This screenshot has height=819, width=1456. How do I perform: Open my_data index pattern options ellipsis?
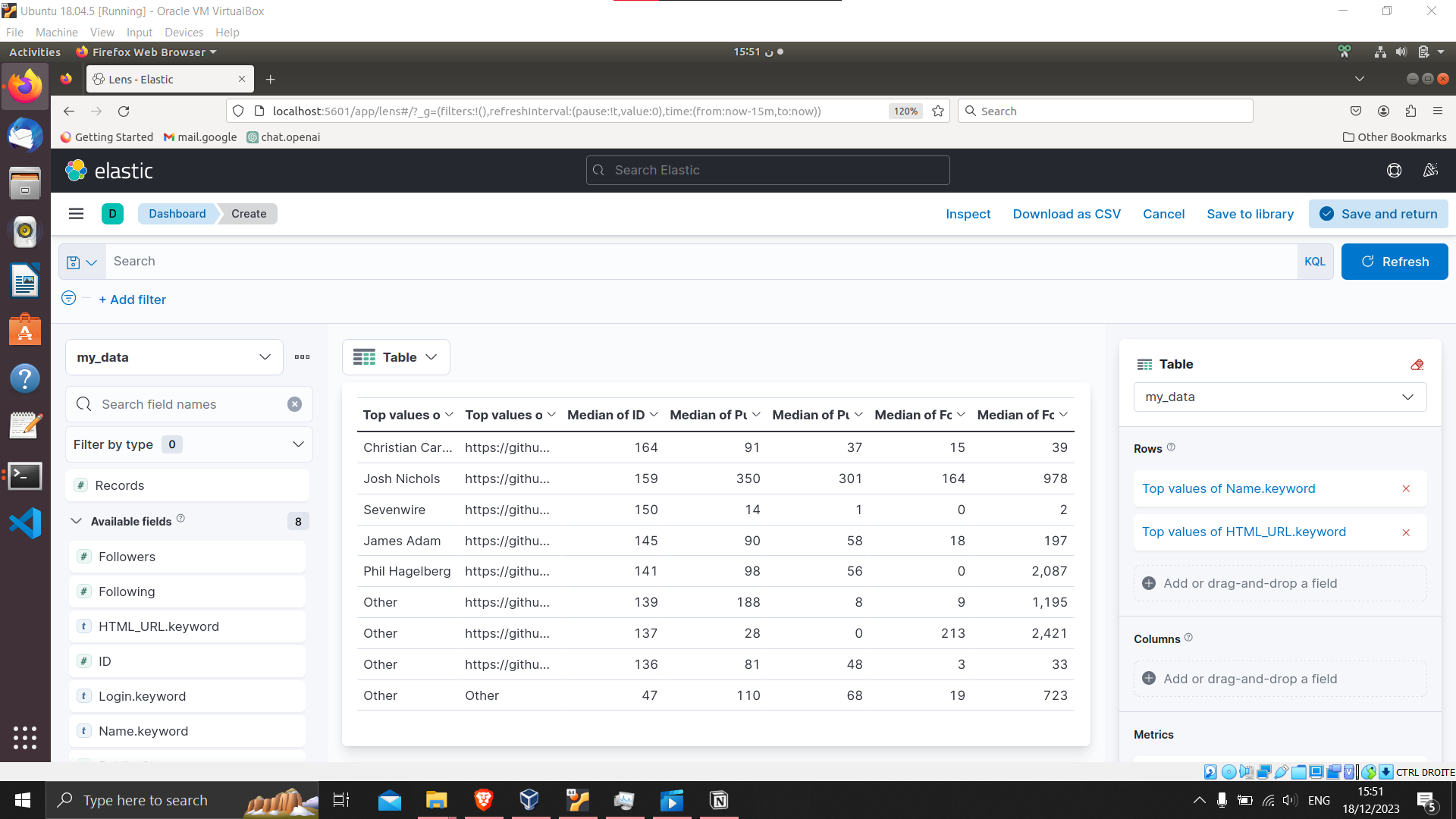302,357
